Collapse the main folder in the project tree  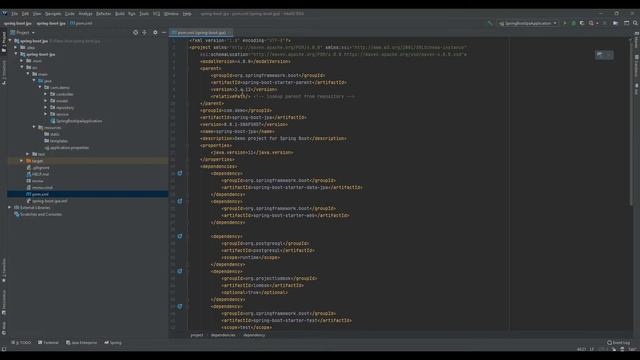pyautogui.click(x=28, y=74)
